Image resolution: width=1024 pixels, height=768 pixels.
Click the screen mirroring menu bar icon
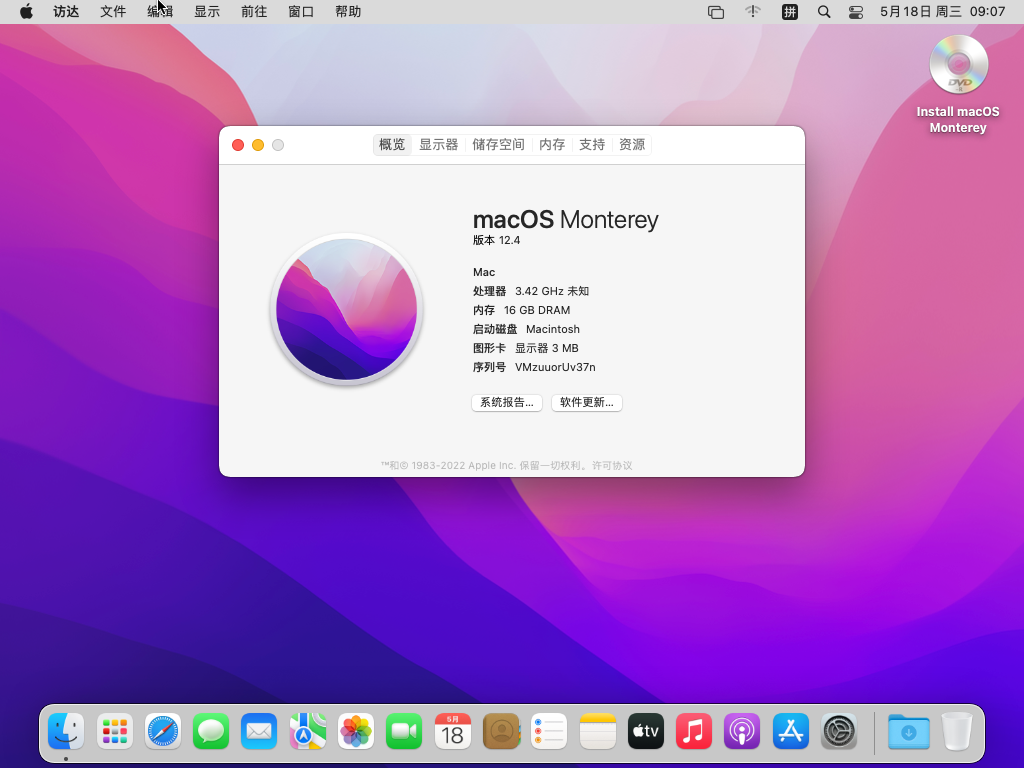(716, 12)
